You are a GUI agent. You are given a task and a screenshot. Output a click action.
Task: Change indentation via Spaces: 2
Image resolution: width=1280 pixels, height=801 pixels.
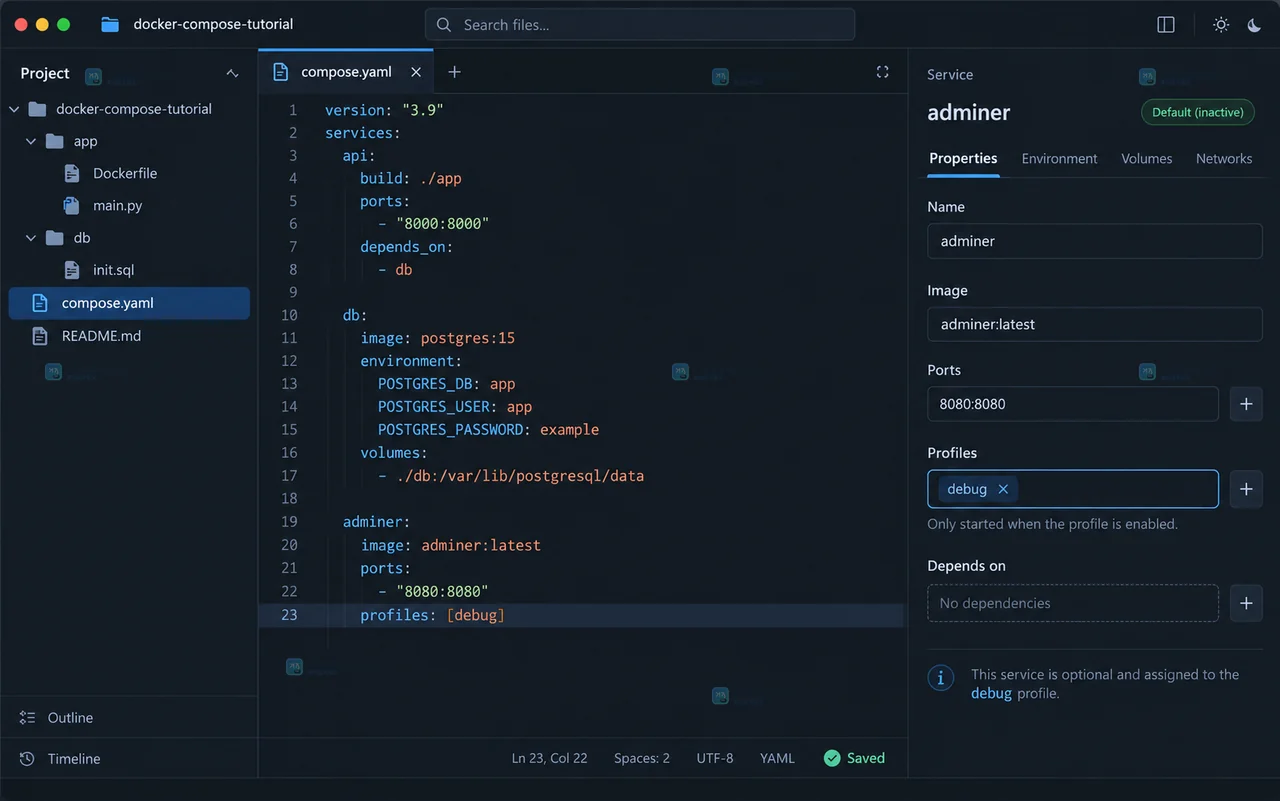click(642, 758)
